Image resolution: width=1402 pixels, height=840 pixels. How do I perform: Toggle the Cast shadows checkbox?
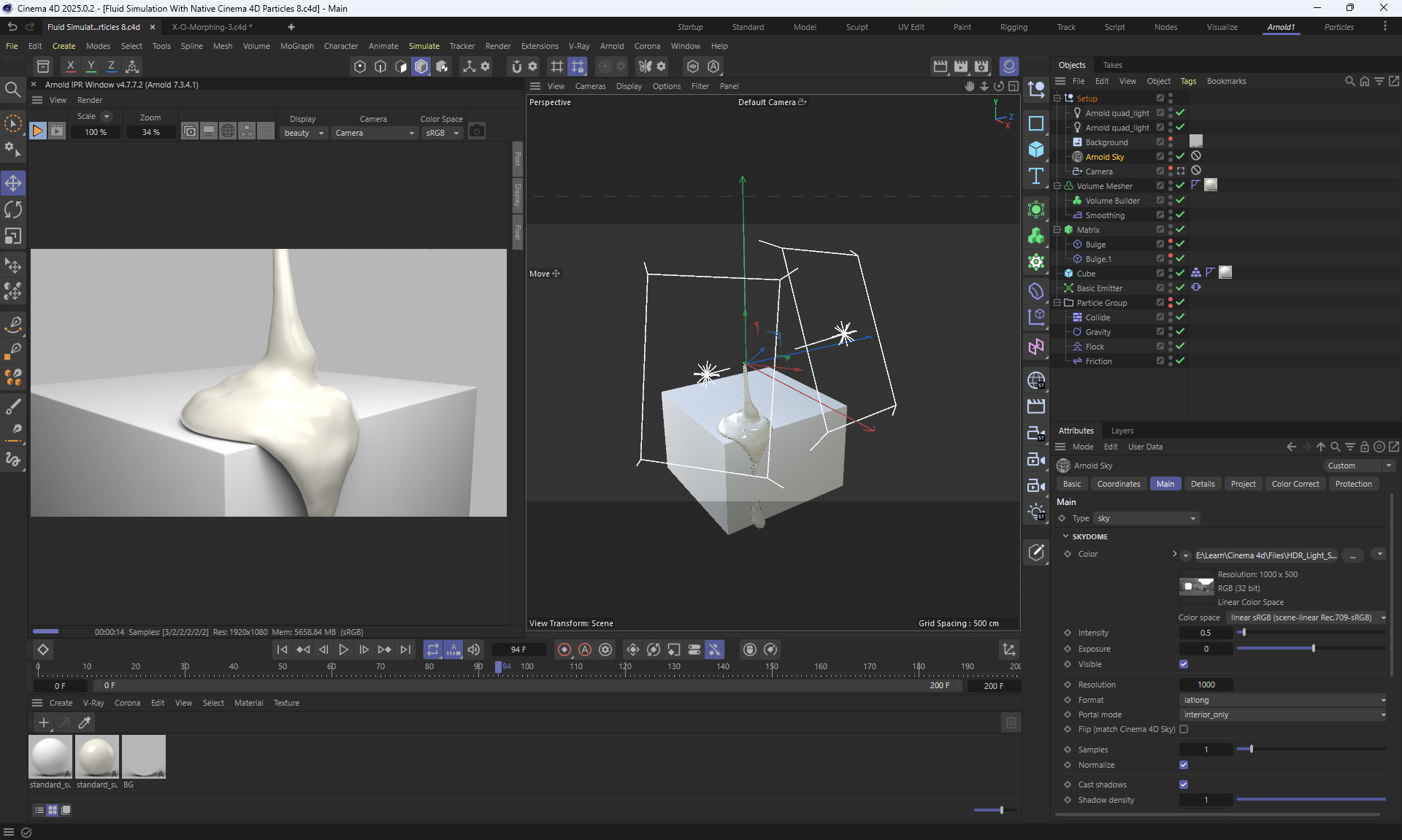(x=1184, y=785)
